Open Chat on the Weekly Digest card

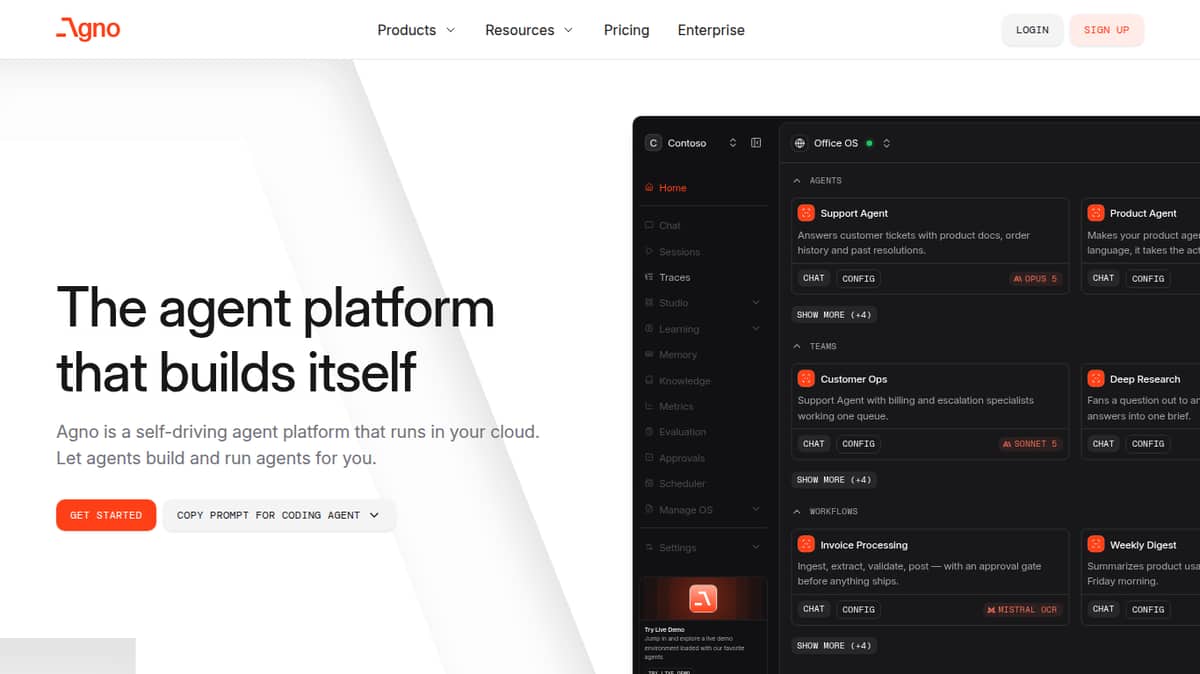tap(1103, 609)
